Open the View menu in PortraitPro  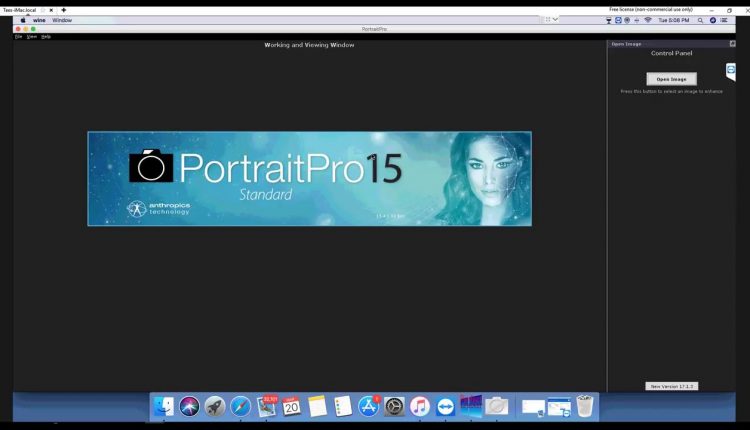pos(32,36)
